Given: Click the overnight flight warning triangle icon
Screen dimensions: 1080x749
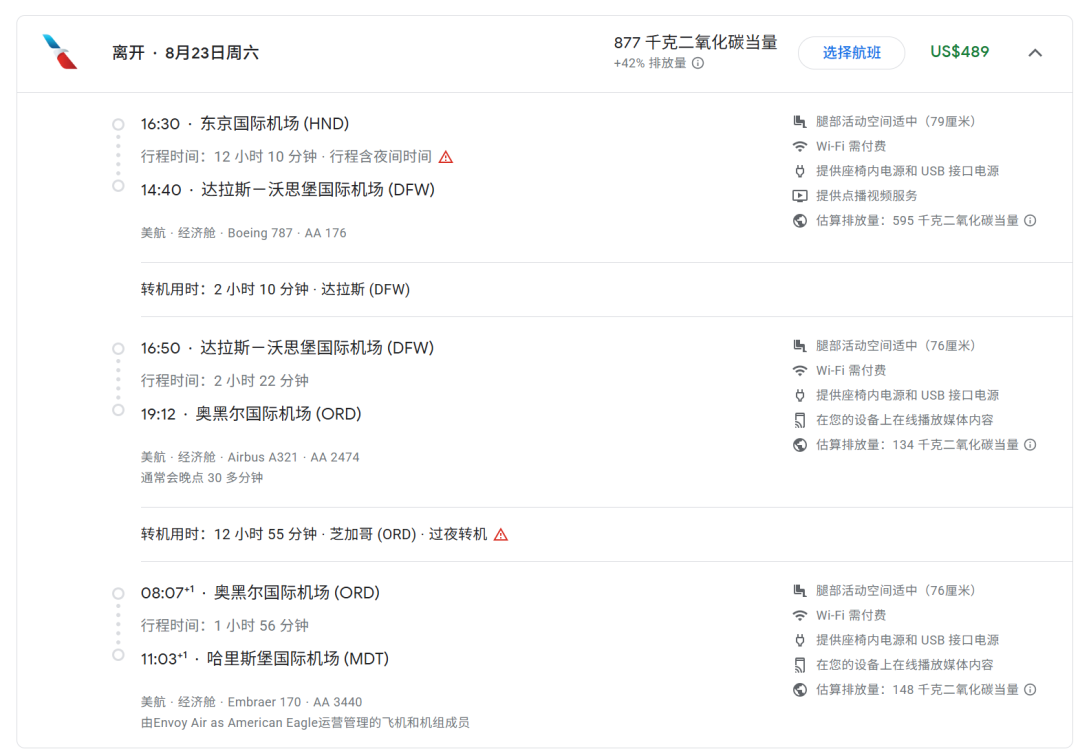Looking at the screenshot, I should point(446,157).
